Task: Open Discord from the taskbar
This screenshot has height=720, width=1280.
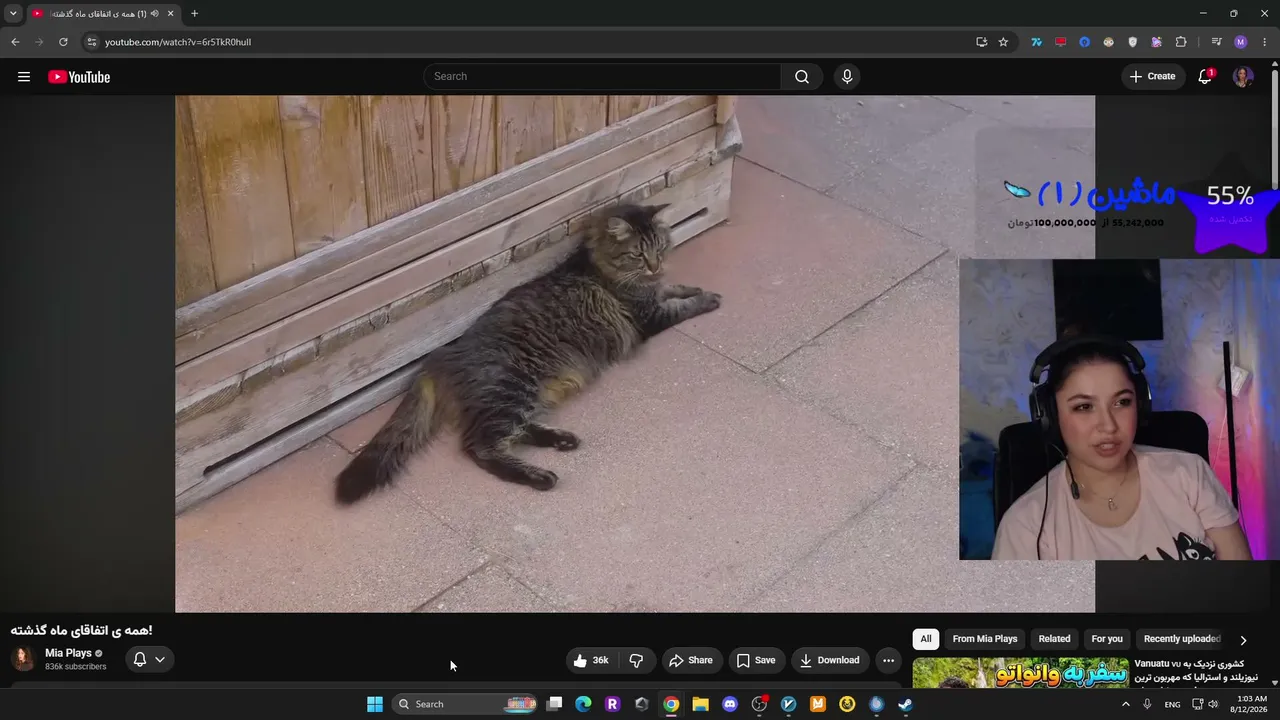Action: coord(730,704)
